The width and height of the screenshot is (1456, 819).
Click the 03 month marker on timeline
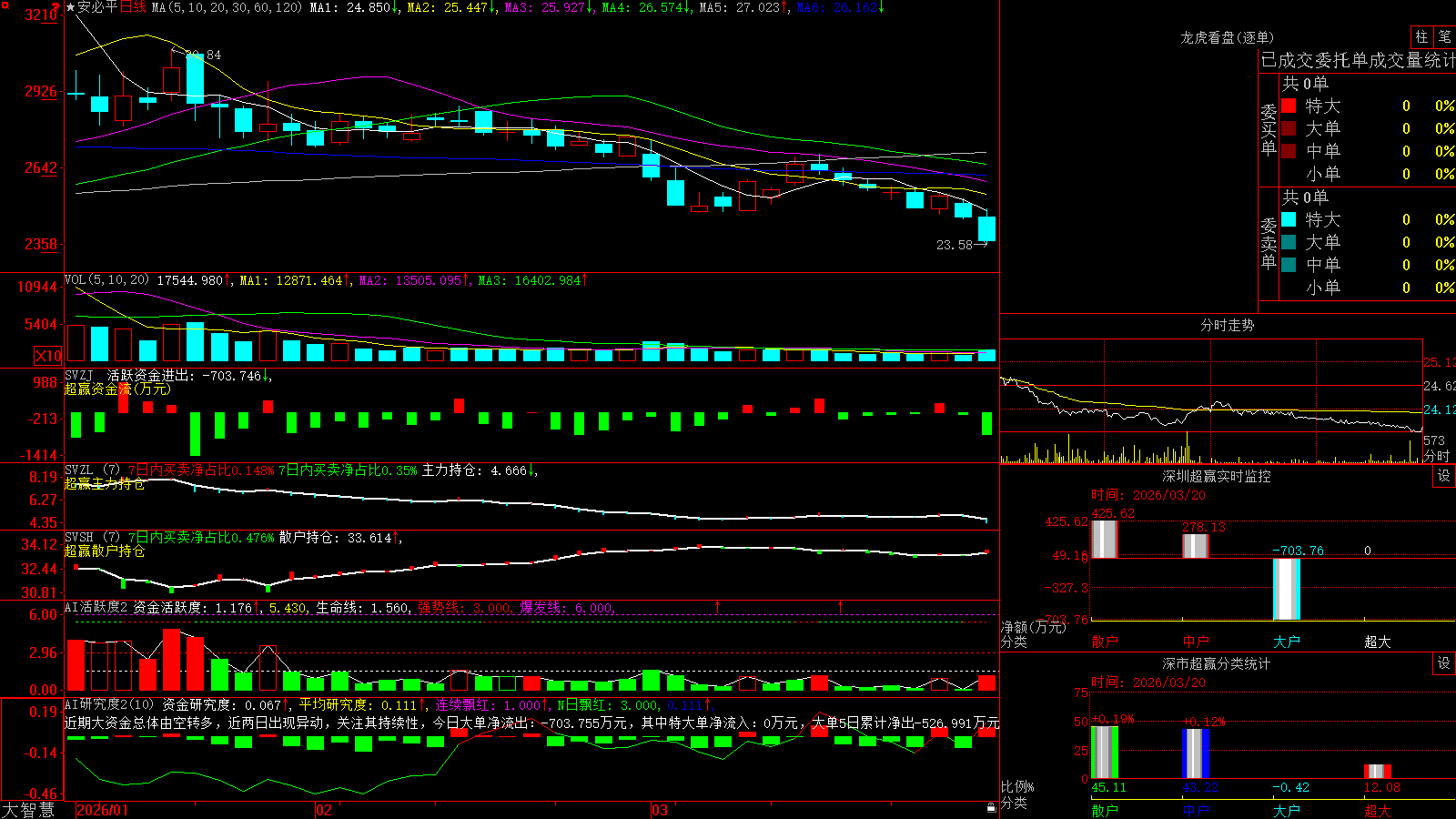[660, 810]
